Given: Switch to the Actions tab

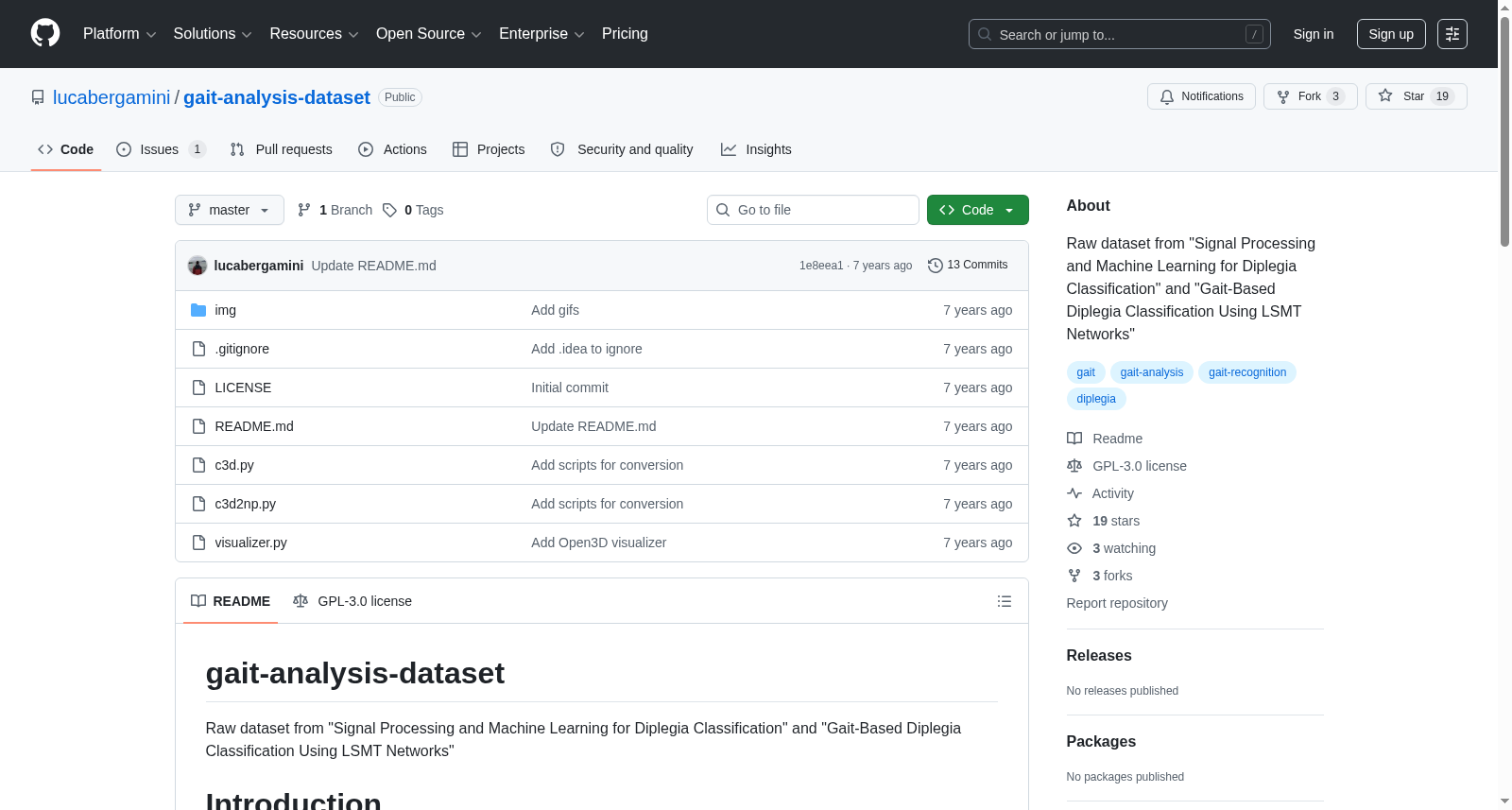Looking at the screenshot, I should pyautogui.click(x=393, y=149).
